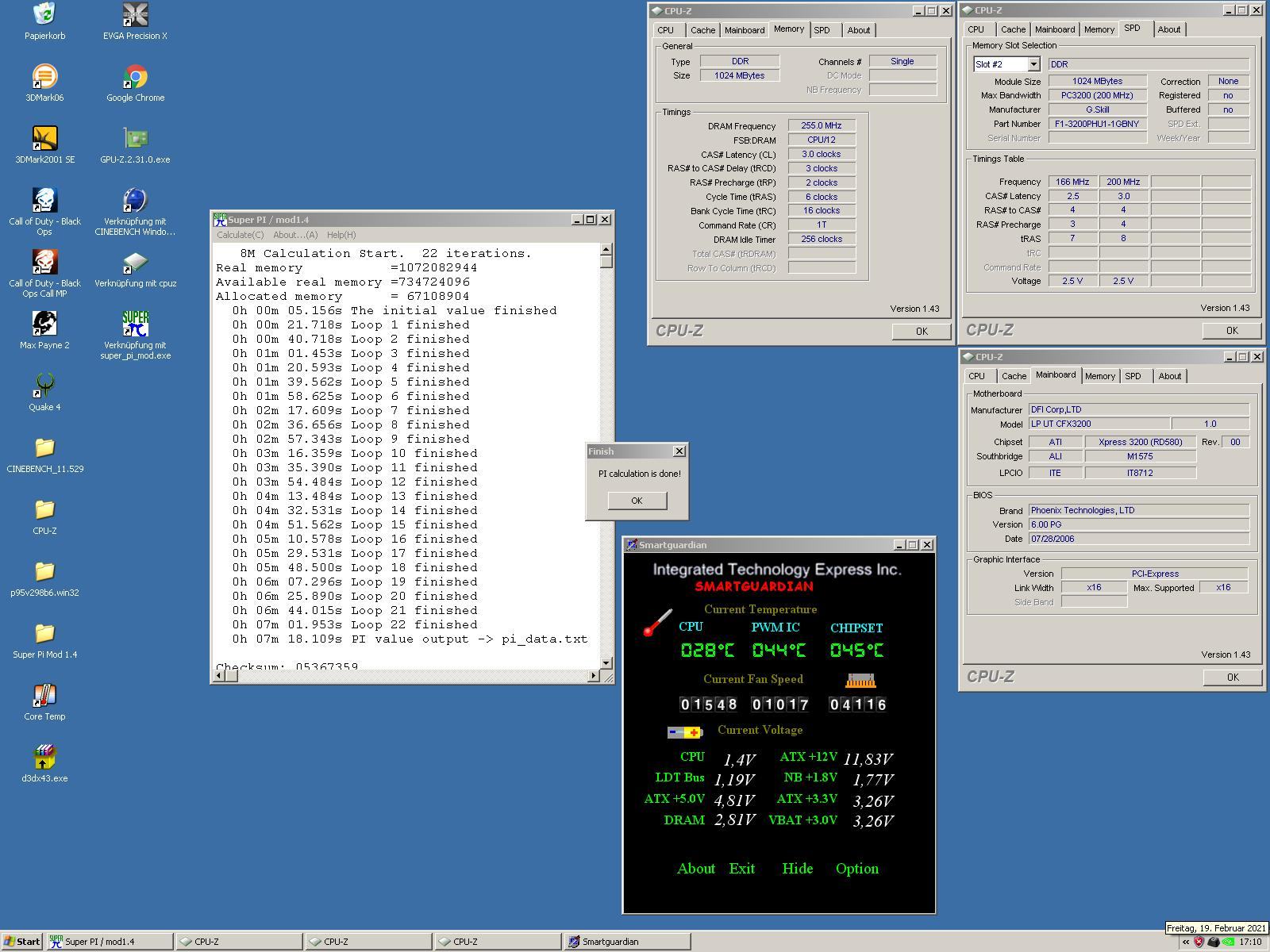
Task: Click the CPU fan speed counter 01548
Action: point(708,704)
